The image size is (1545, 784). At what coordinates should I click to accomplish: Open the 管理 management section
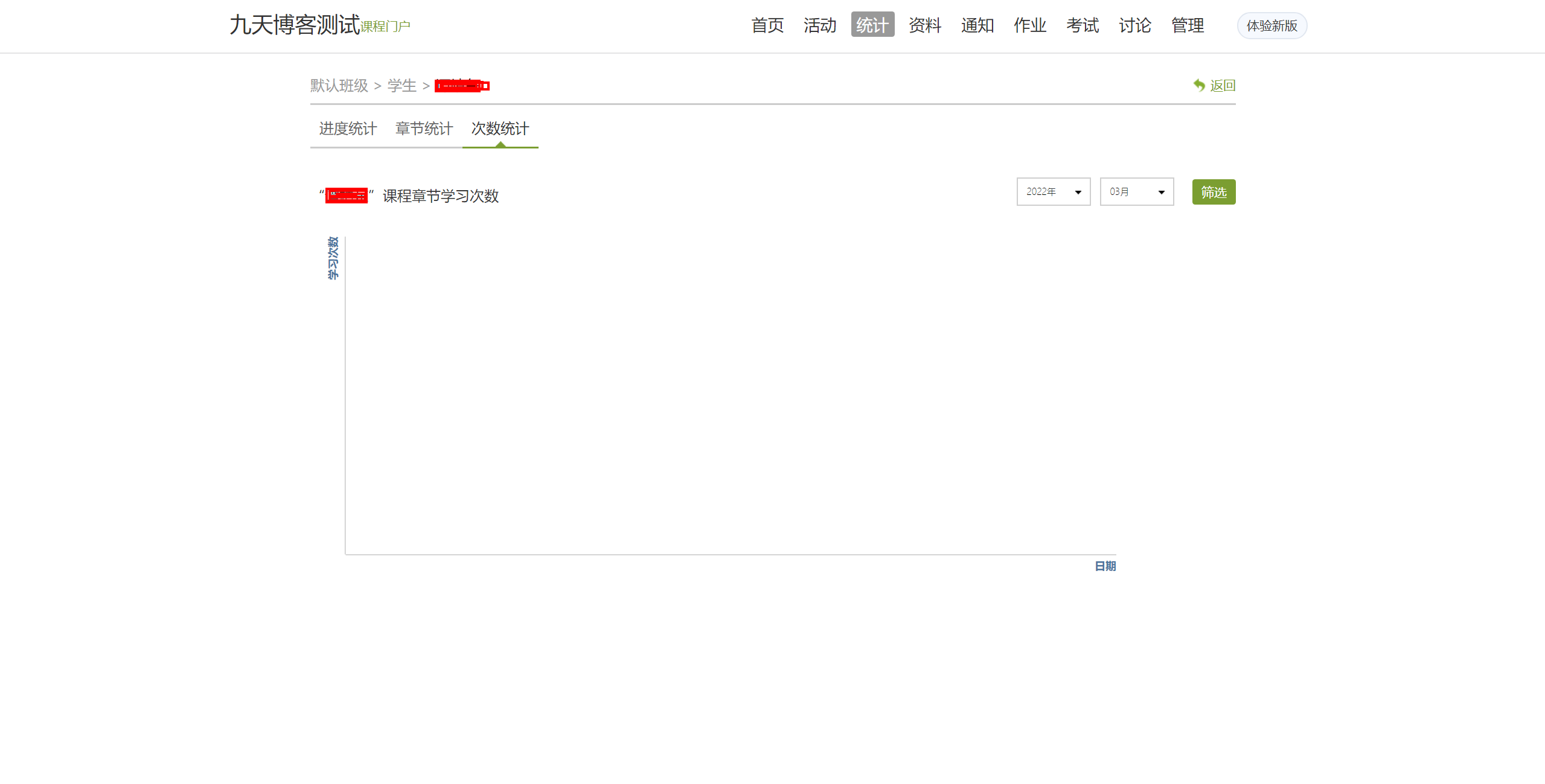1187,25
